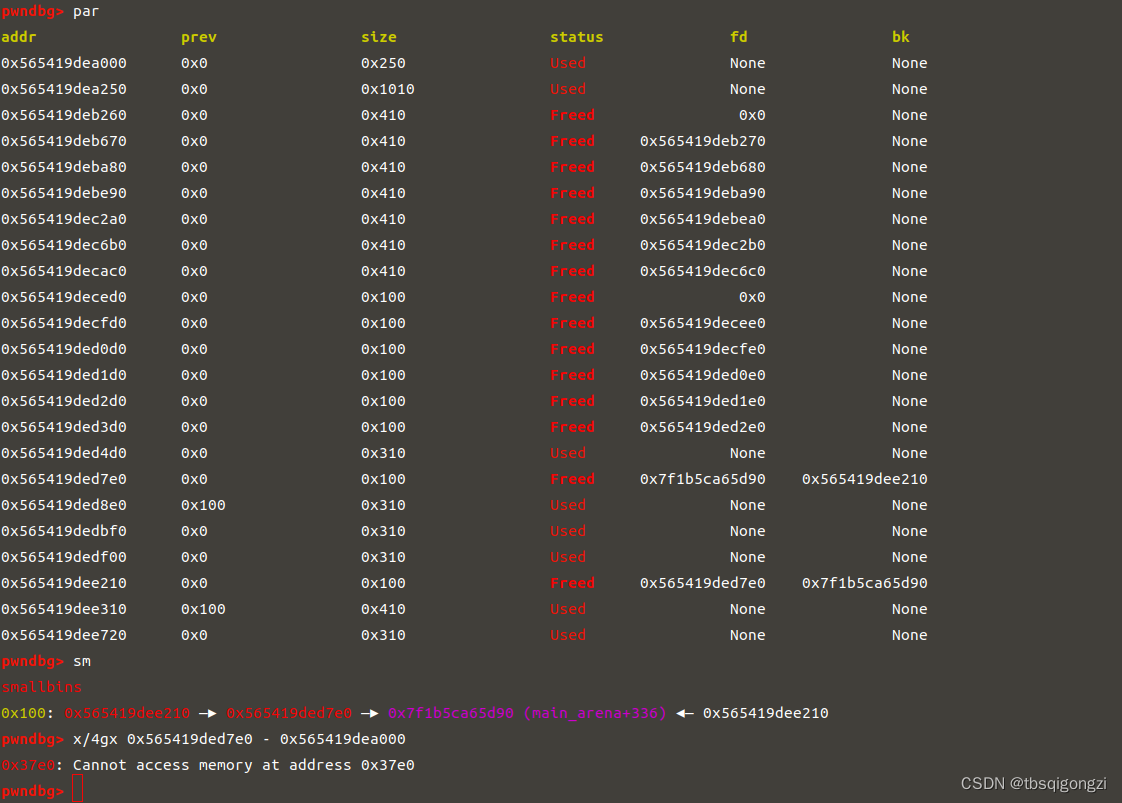
Task: Select address 0x565419debe90 in addr column
Action: (64, 193)
